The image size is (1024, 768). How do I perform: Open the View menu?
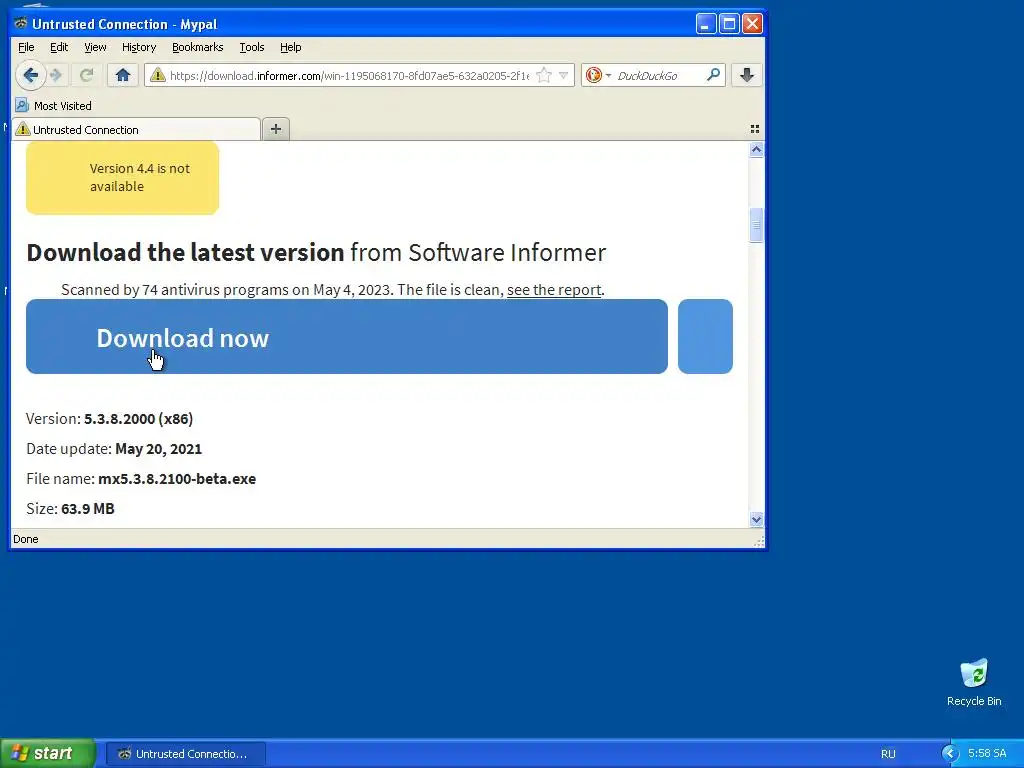95,47
